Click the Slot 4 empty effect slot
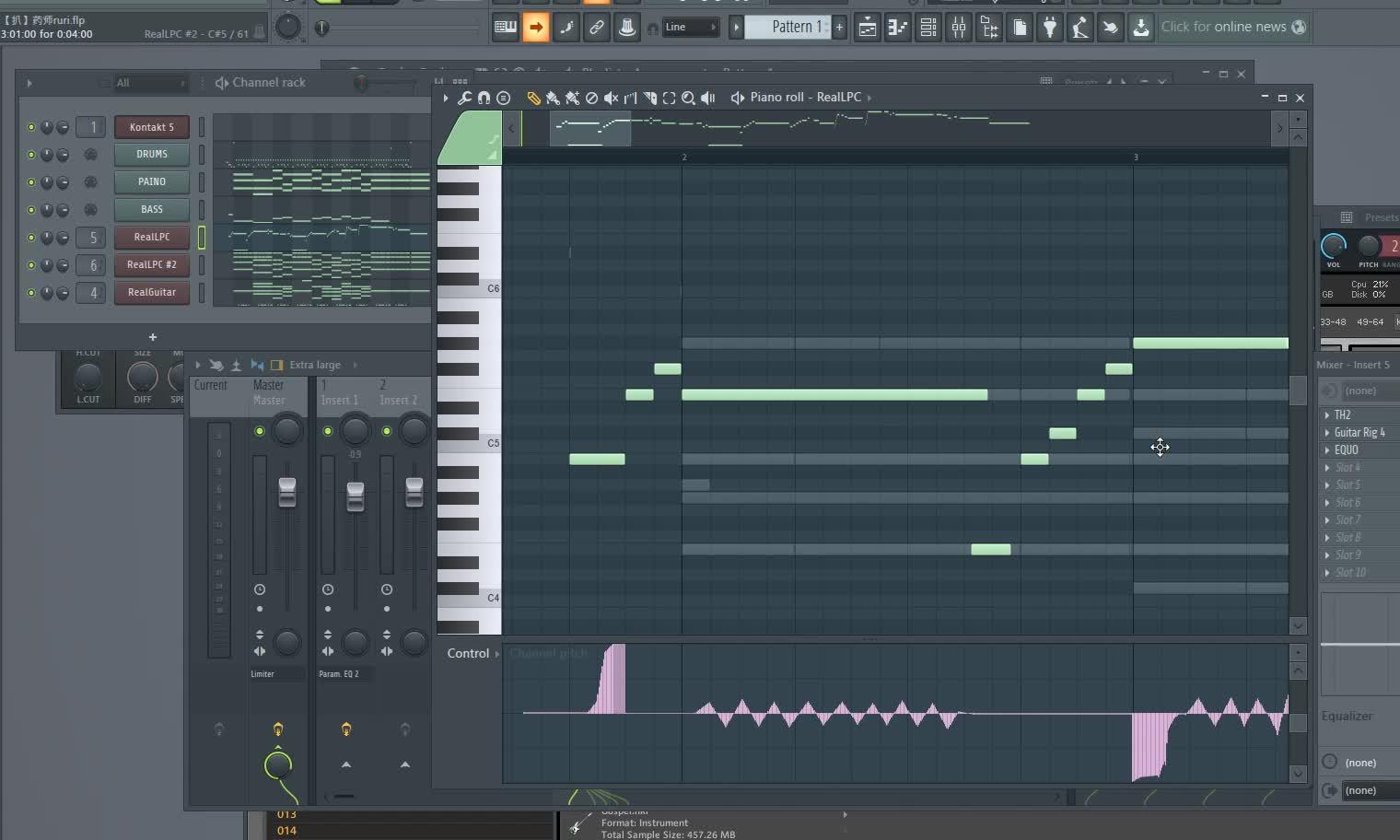1400x840 pixels. point(1360,468)
